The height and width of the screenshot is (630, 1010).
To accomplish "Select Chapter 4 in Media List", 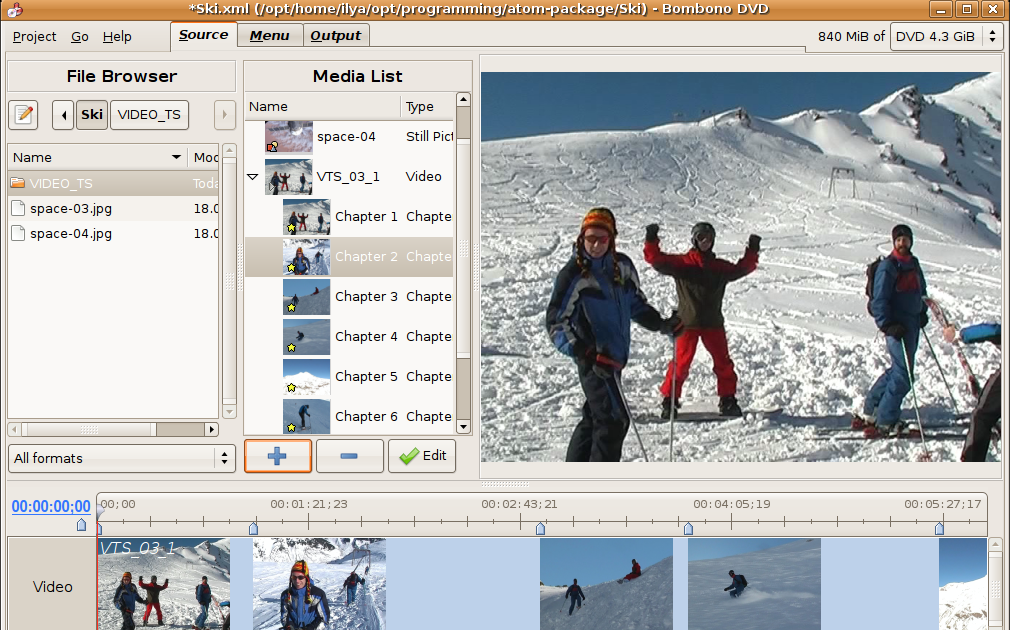I will (x=349, y=336).
